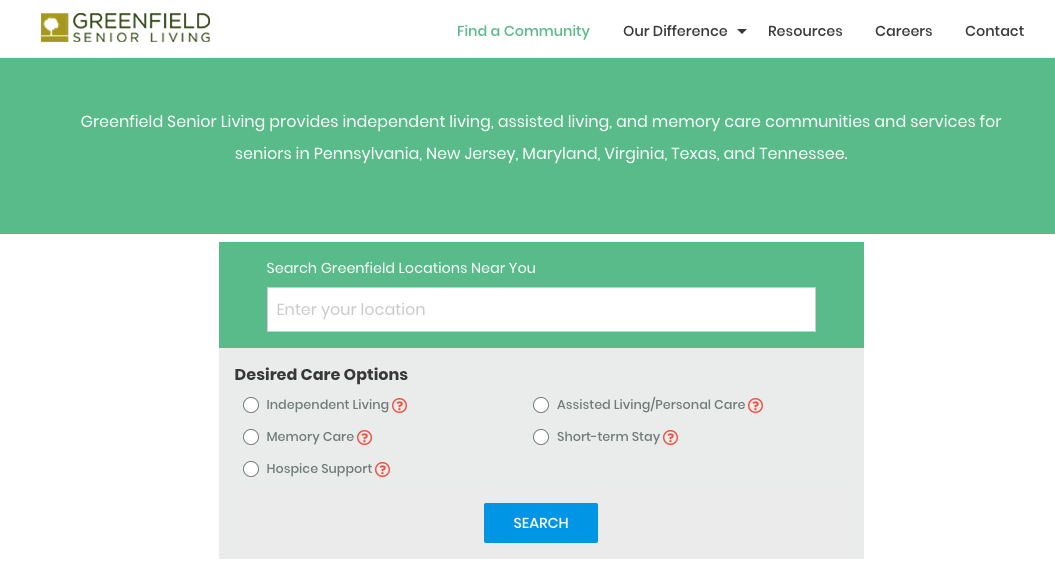Open the Our Difference menu item
Image resolution: width=1055 pixels, height=588 pixels.
coord(675,31)
